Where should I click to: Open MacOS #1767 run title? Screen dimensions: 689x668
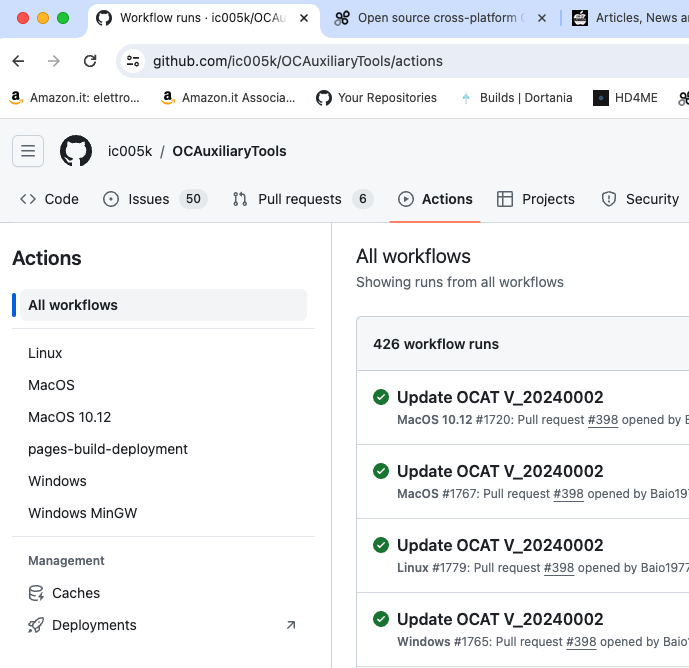[500, 471]
